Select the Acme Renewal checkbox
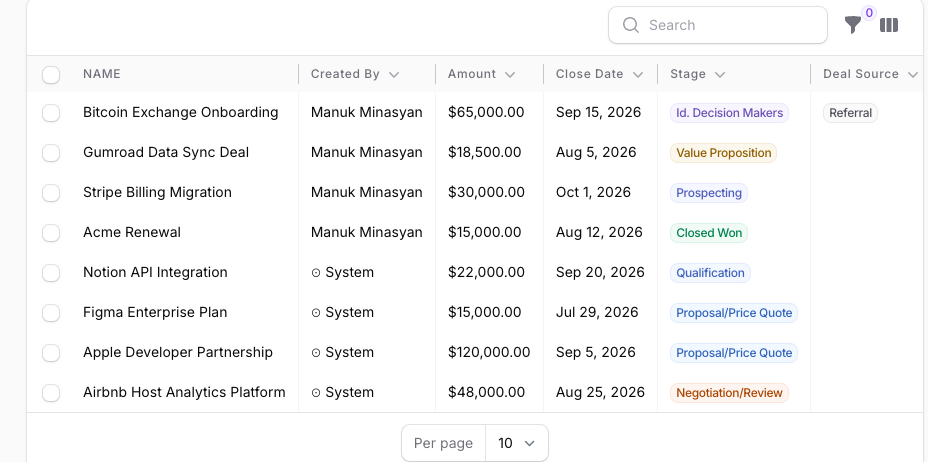Screen dimensions: 928x462 pos(51,232)
